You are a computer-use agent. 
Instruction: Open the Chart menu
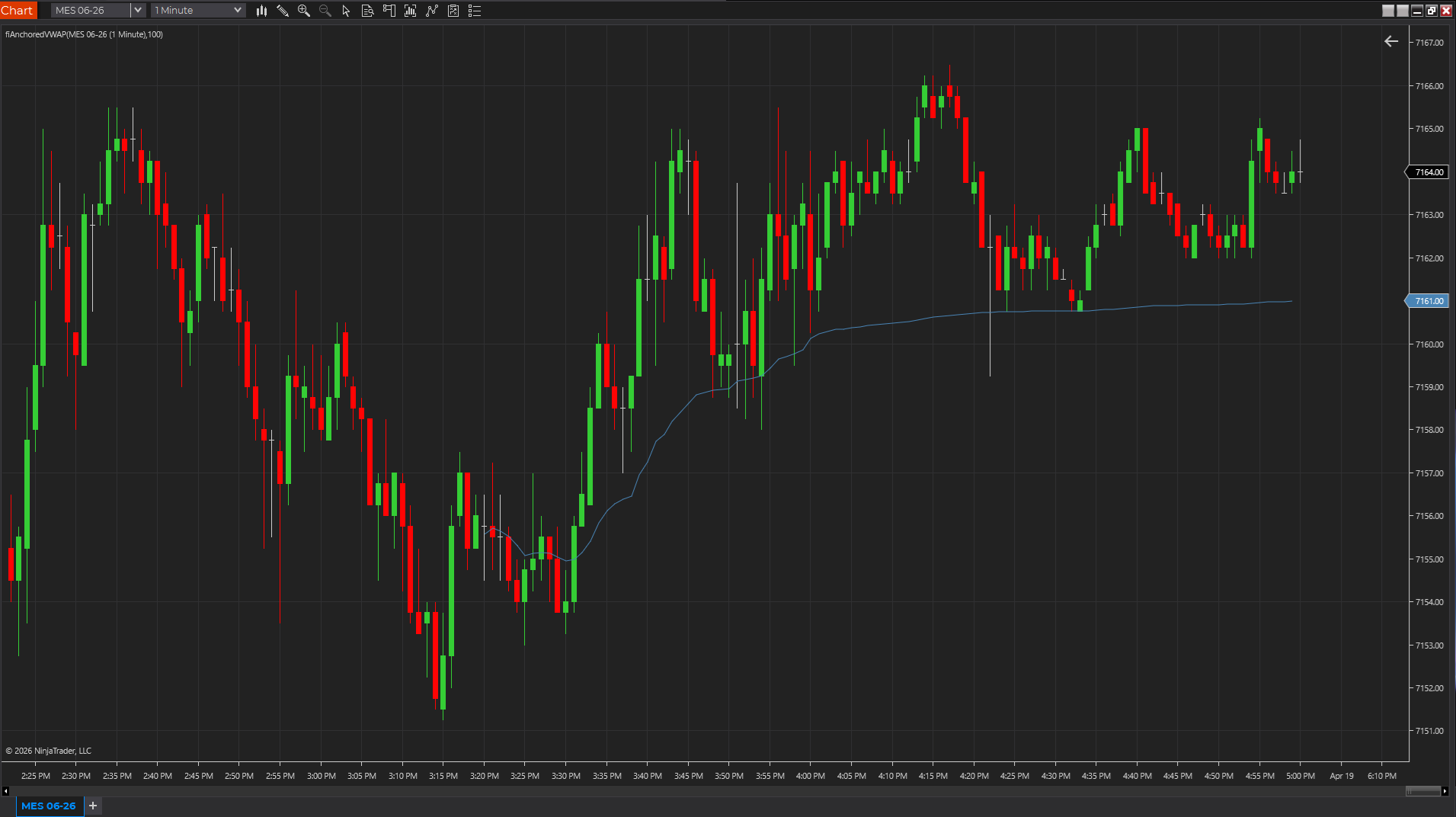tap(18, 10)
